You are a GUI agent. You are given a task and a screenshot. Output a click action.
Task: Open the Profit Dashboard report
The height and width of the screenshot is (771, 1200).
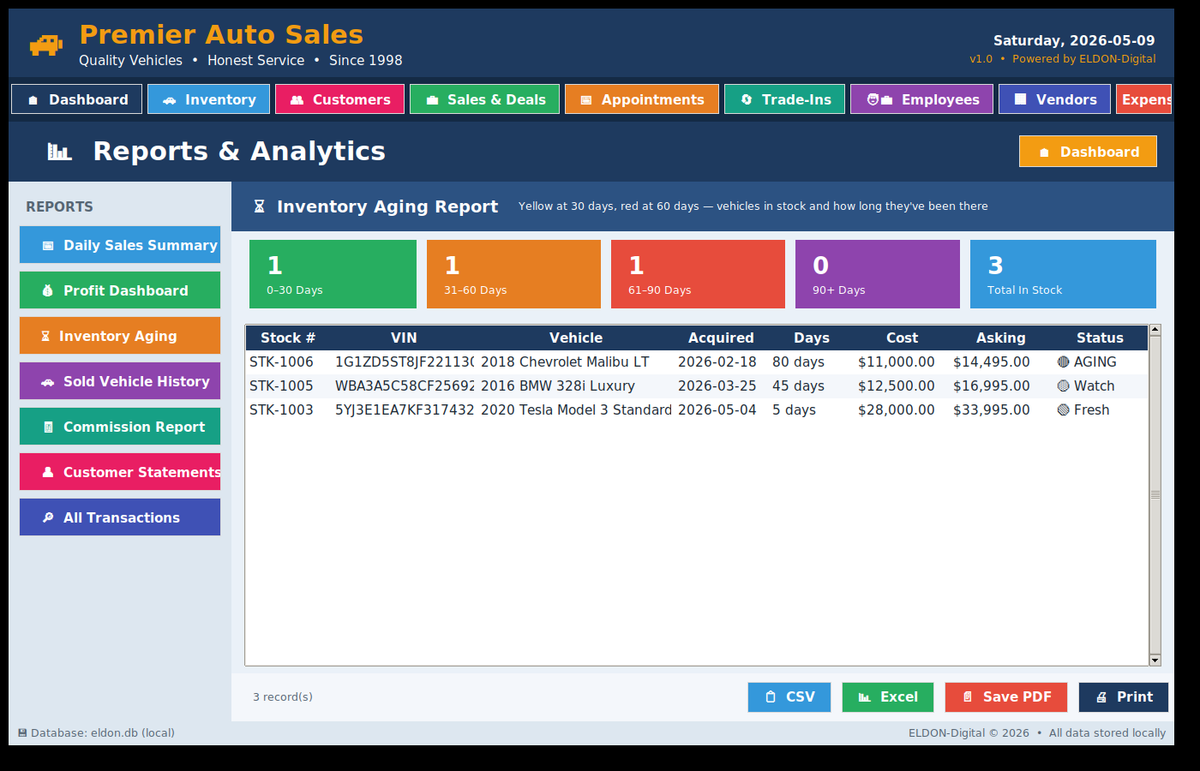pos(120,290)
